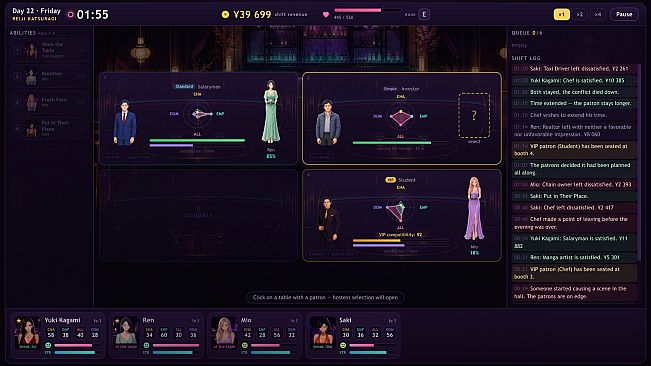Image resolution: width=651 pixels, height=366 pixels.
Task: Click the Student VIP patron figure
Action: (328, 219)
